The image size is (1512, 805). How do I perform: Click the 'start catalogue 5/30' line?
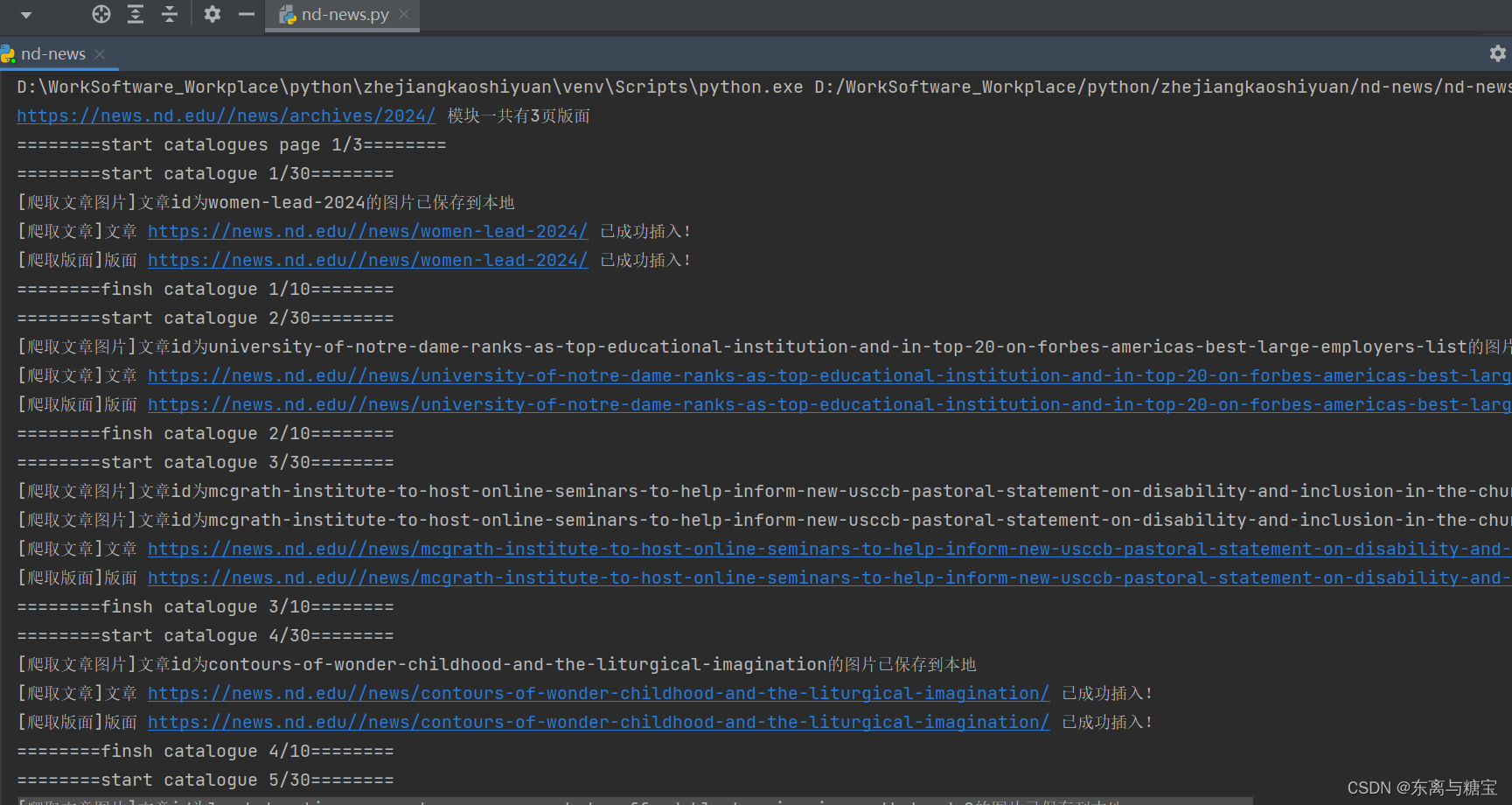[206, 780]
